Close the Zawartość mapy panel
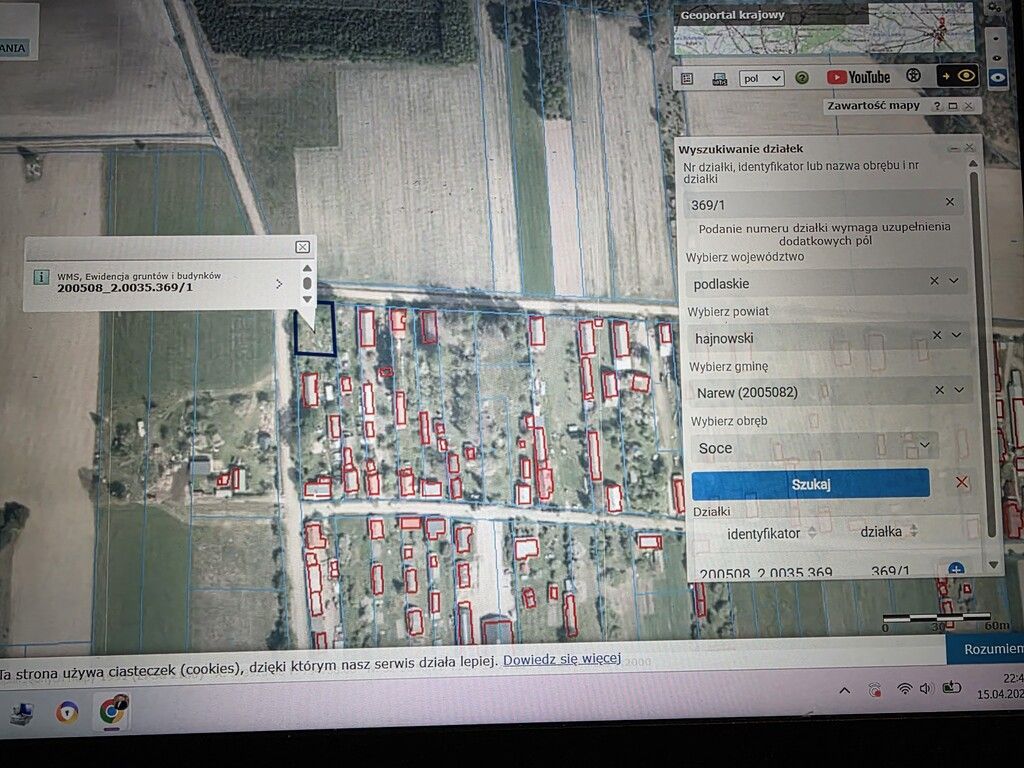Screen dimensions: 1024x768 tap(968, 105)
